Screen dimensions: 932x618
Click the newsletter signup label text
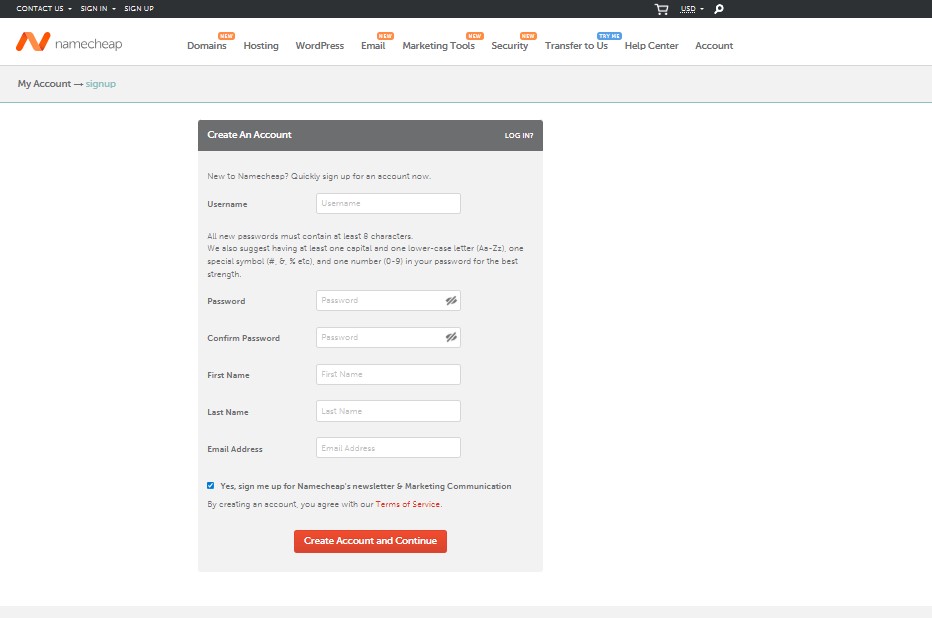click(366, 486)
